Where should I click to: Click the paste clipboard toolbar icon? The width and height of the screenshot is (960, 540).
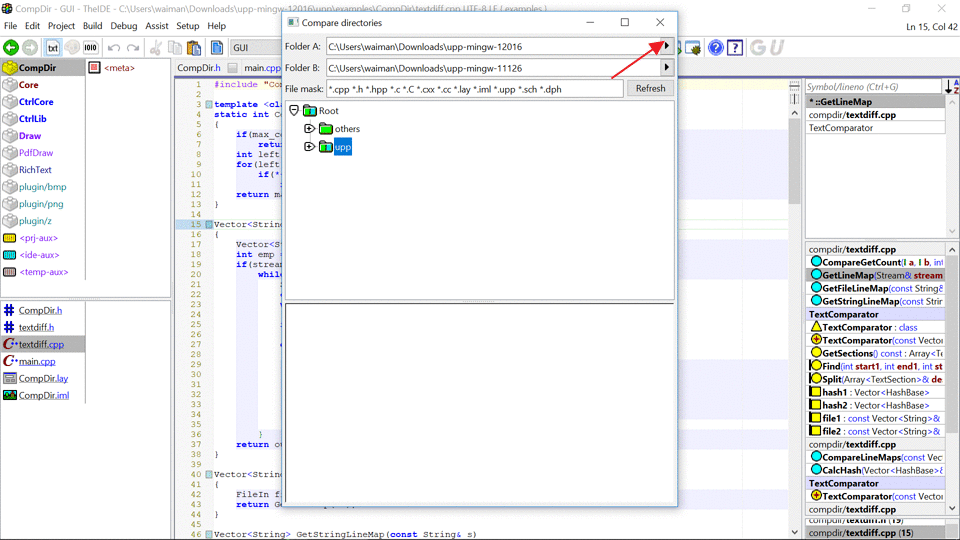tap(194, 47)
